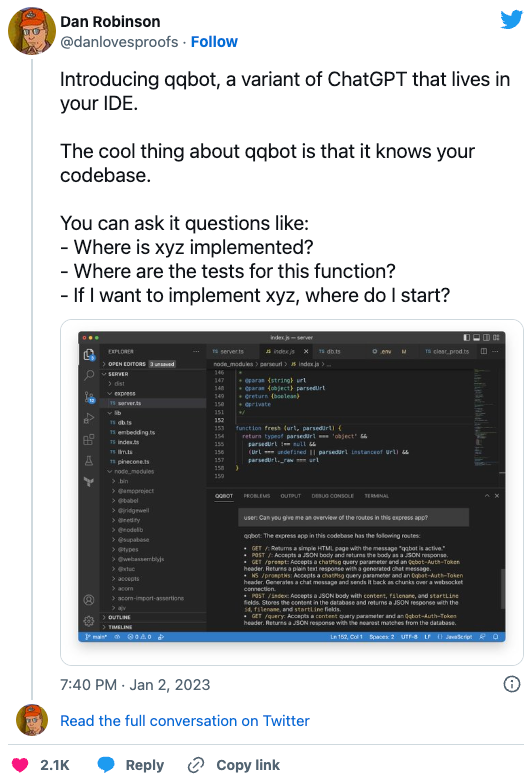531x783 pixels.
Task: Open Source Control icon in activity bar
Action: pos(89,397)
